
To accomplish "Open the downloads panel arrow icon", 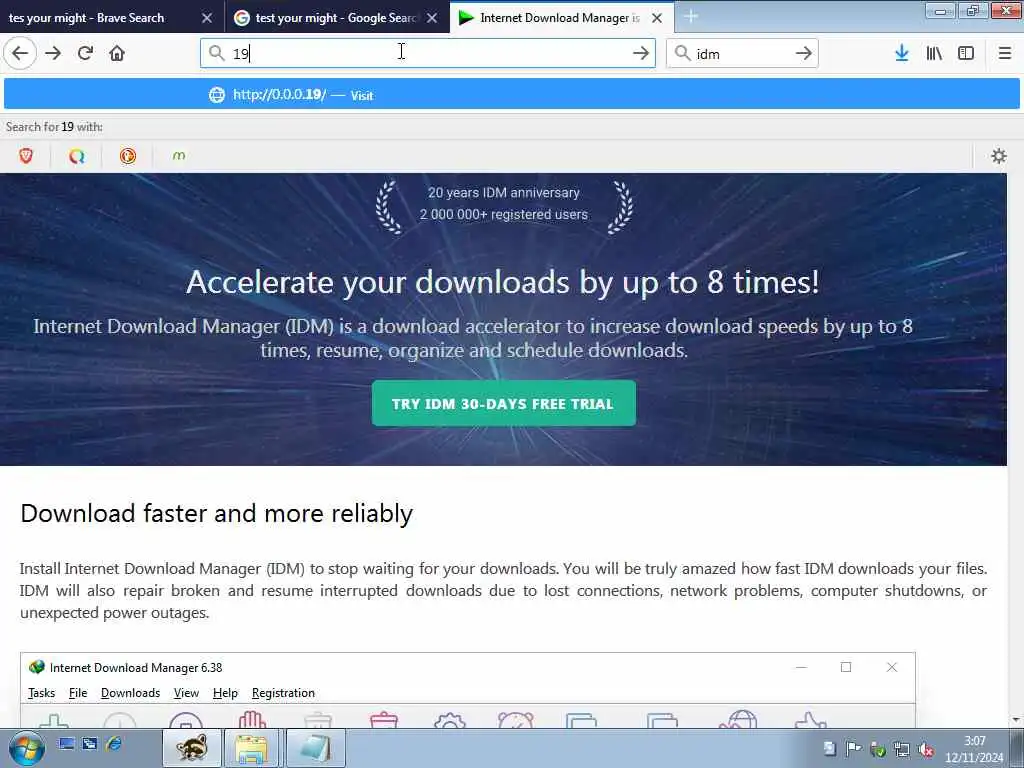I will [902, 53].
